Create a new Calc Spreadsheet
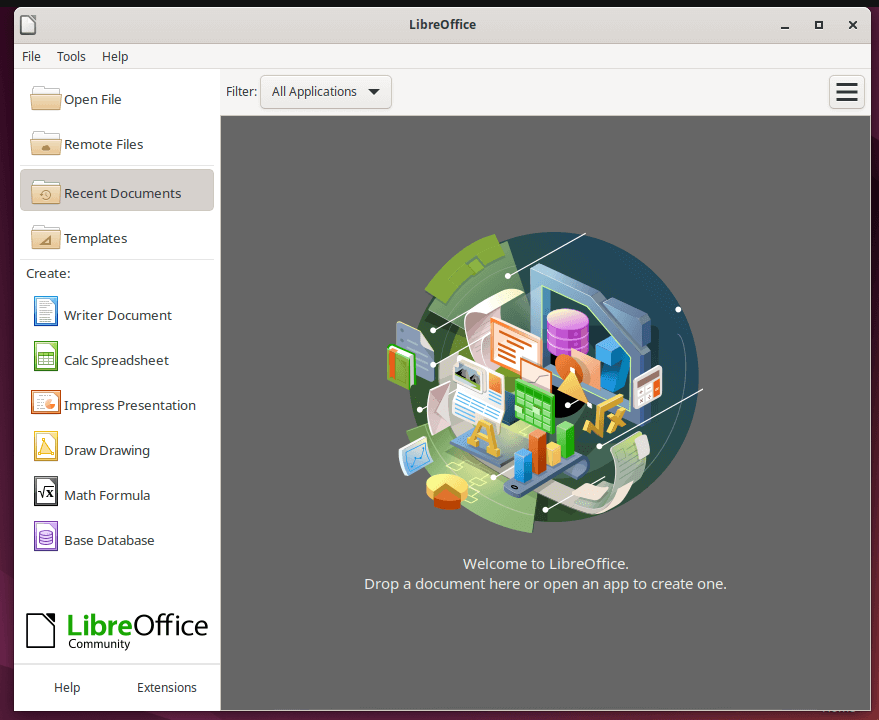 point(117,360)
